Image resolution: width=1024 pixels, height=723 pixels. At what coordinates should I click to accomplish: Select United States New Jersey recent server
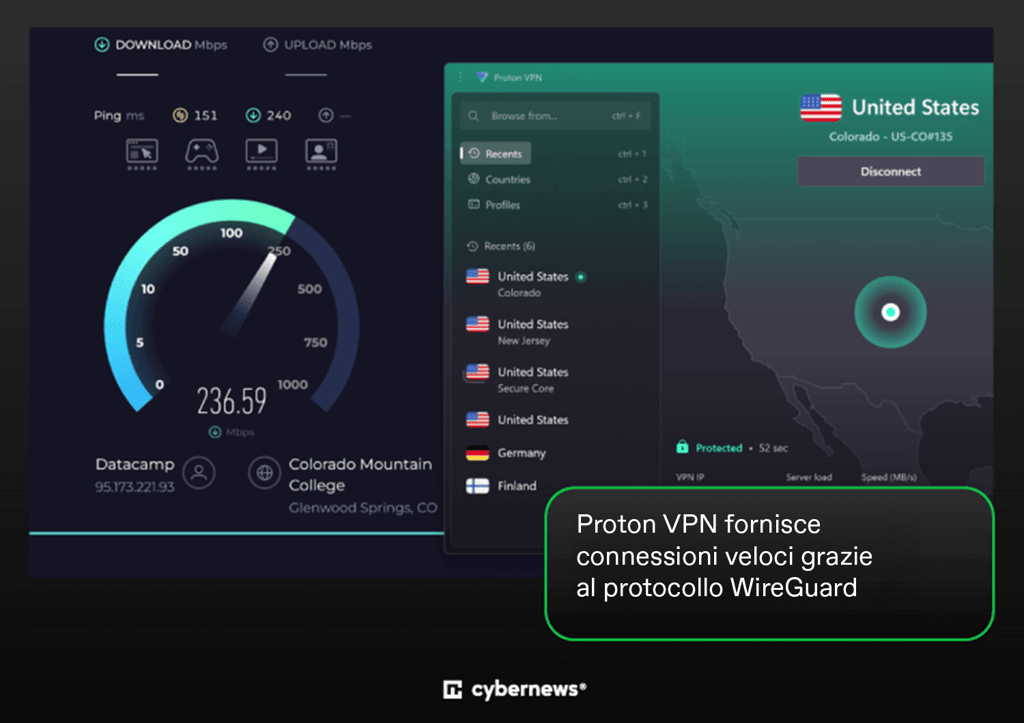click(517, 331)
